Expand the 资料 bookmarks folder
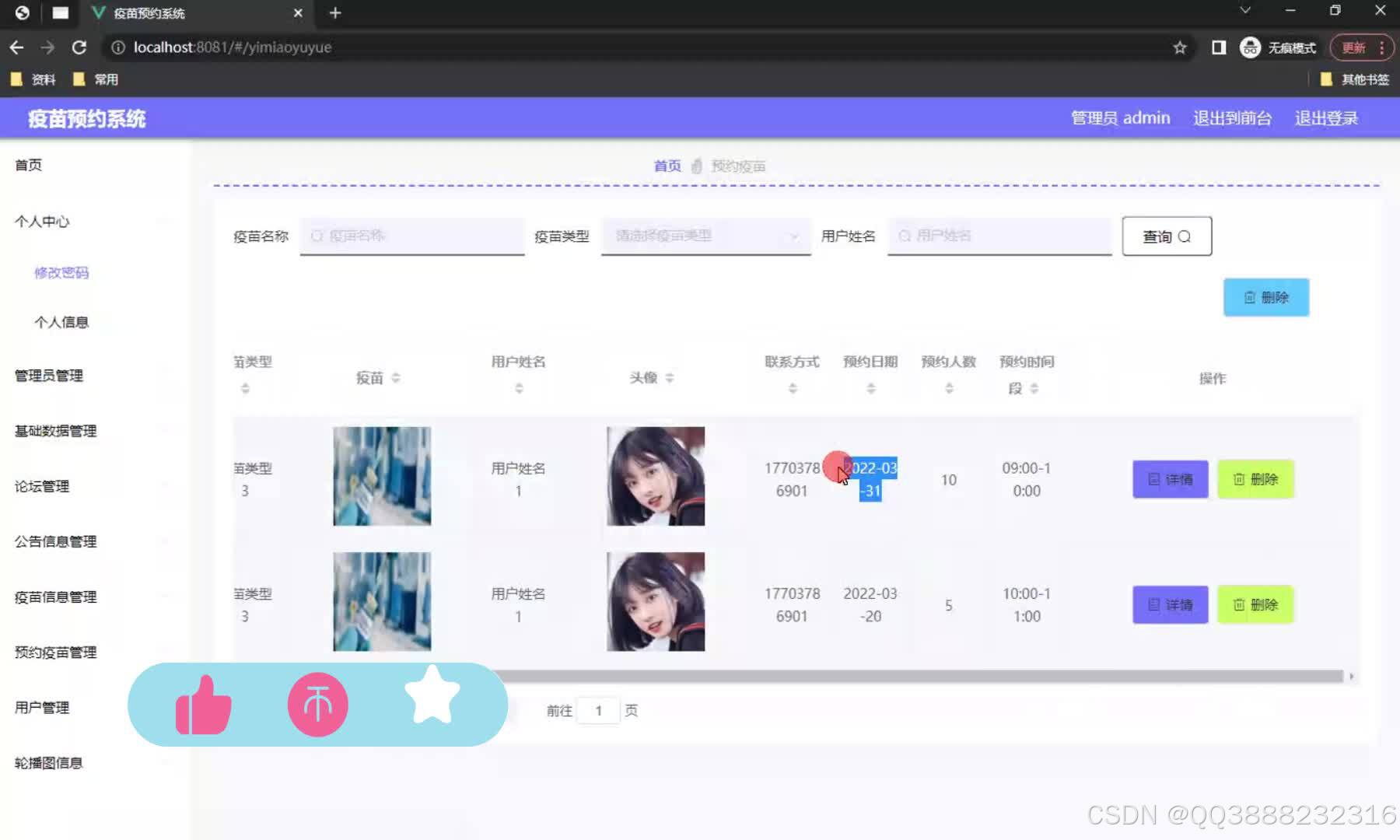 tap(34, 79)
